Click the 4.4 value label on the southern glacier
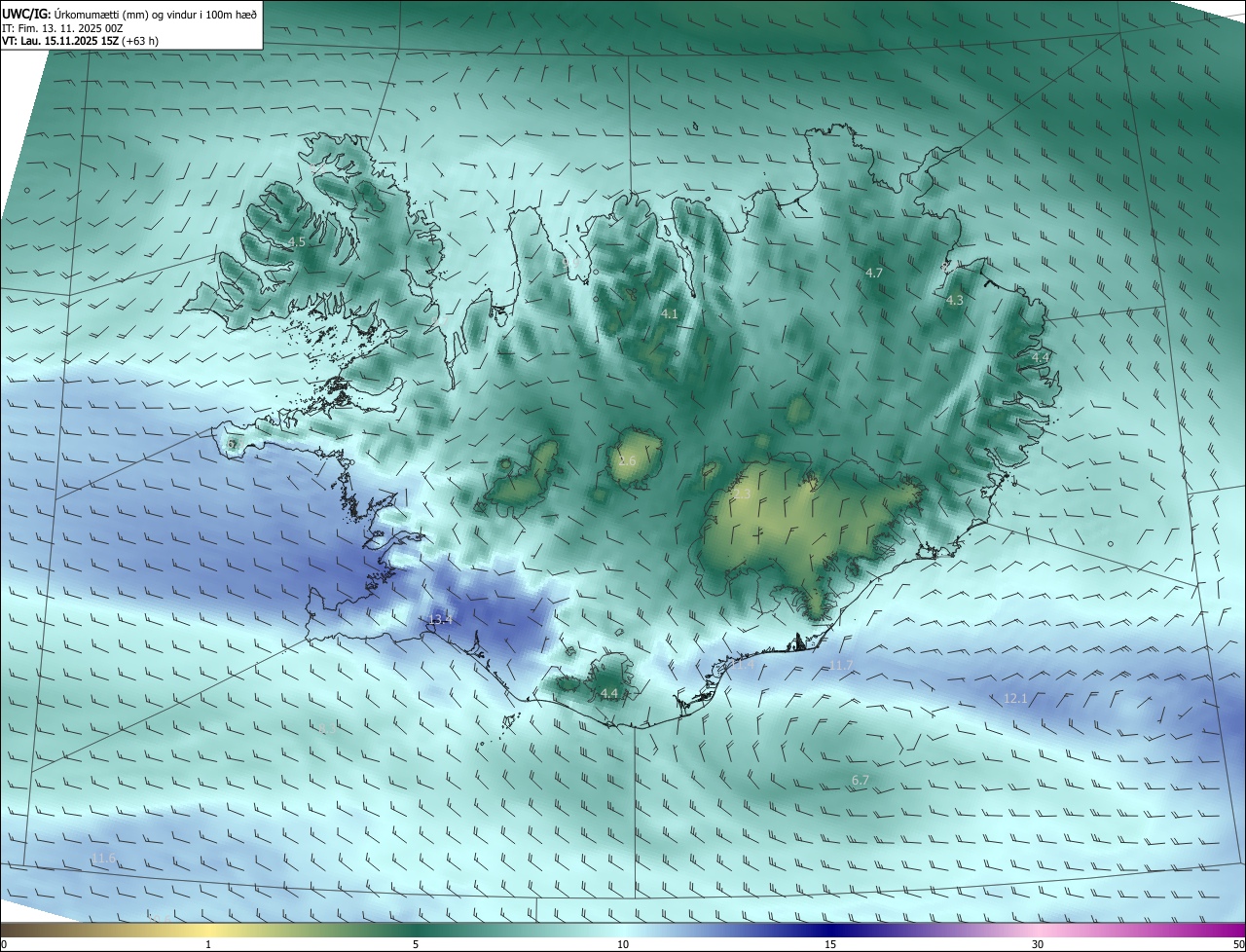This screenshot has height=952, width=1246. tap(608, 693)
